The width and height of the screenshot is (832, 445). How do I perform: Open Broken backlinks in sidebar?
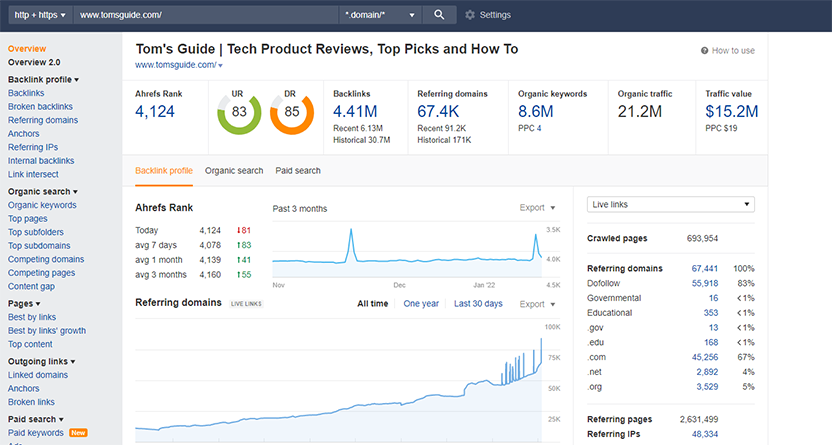pyautogui.click(x=40, y=107)
